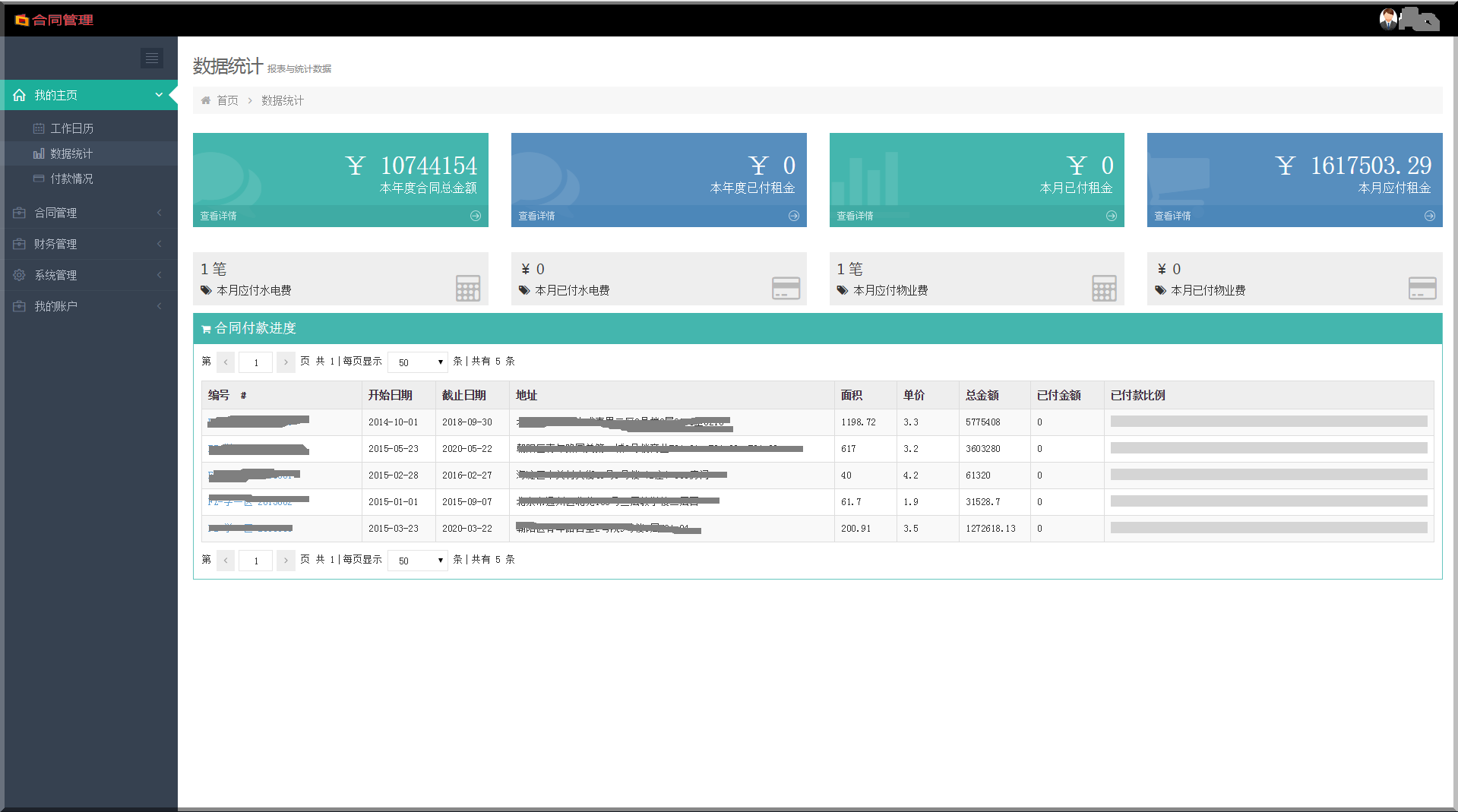The height and width of the screenshot is (812, 1458).
Task: Click arrow icon on 本月应付租金 card
Action: (1430, 216)
